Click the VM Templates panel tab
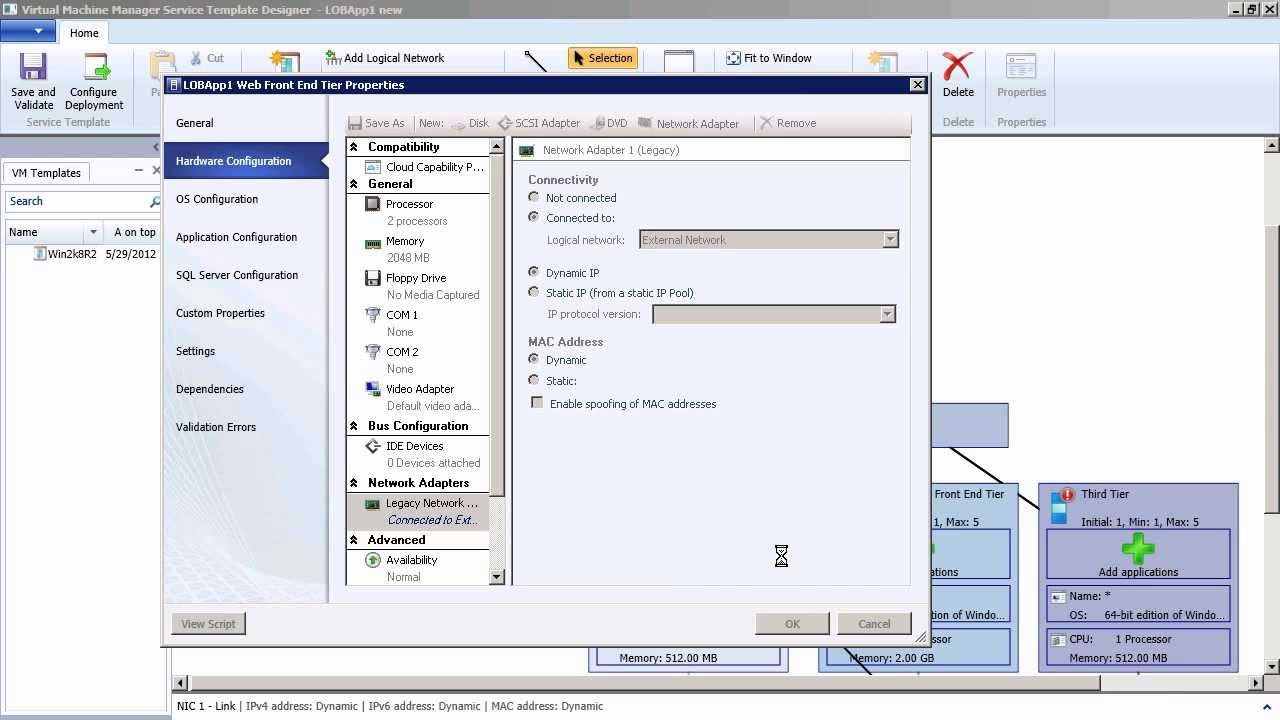The height and width of the screenshot is (720, 1280). (x=46, y=173)
